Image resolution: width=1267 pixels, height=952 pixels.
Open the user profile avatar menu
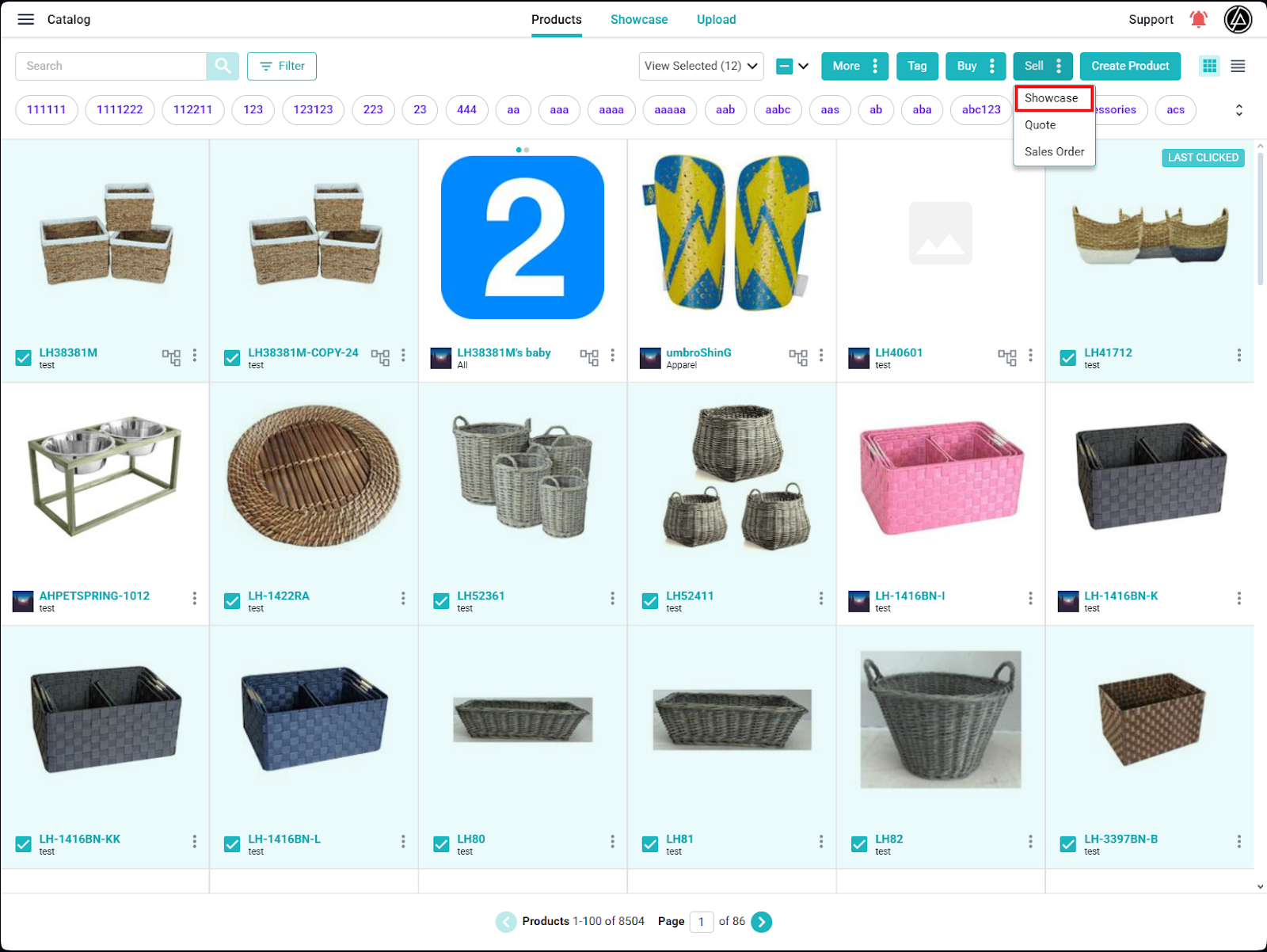1238,19
